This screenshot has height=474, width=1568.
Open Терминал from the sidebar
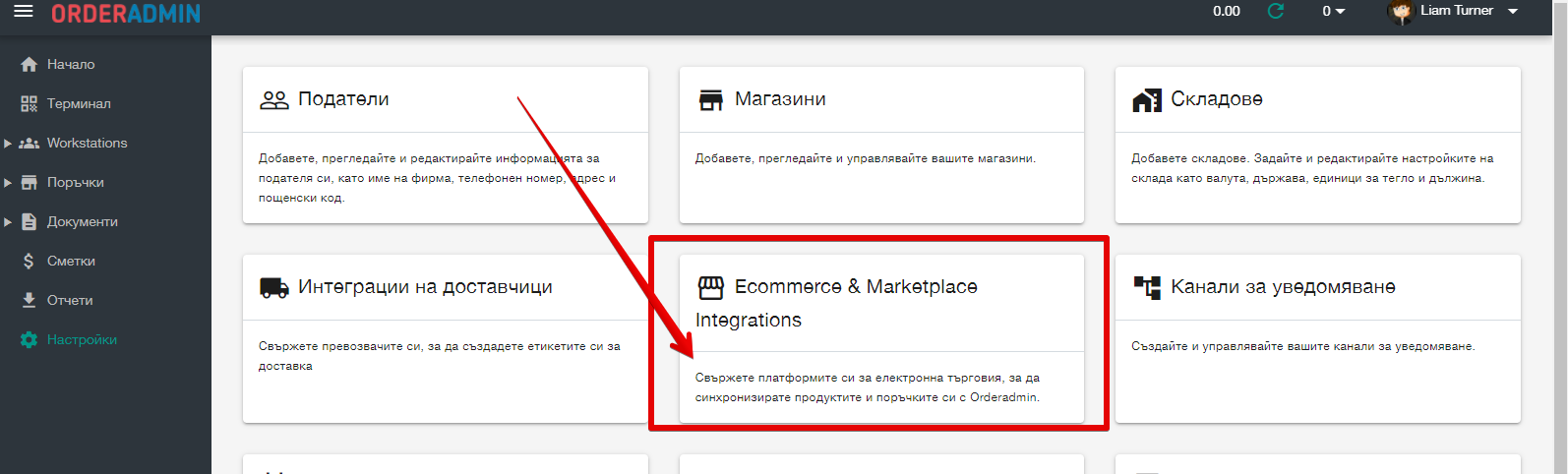79,103
